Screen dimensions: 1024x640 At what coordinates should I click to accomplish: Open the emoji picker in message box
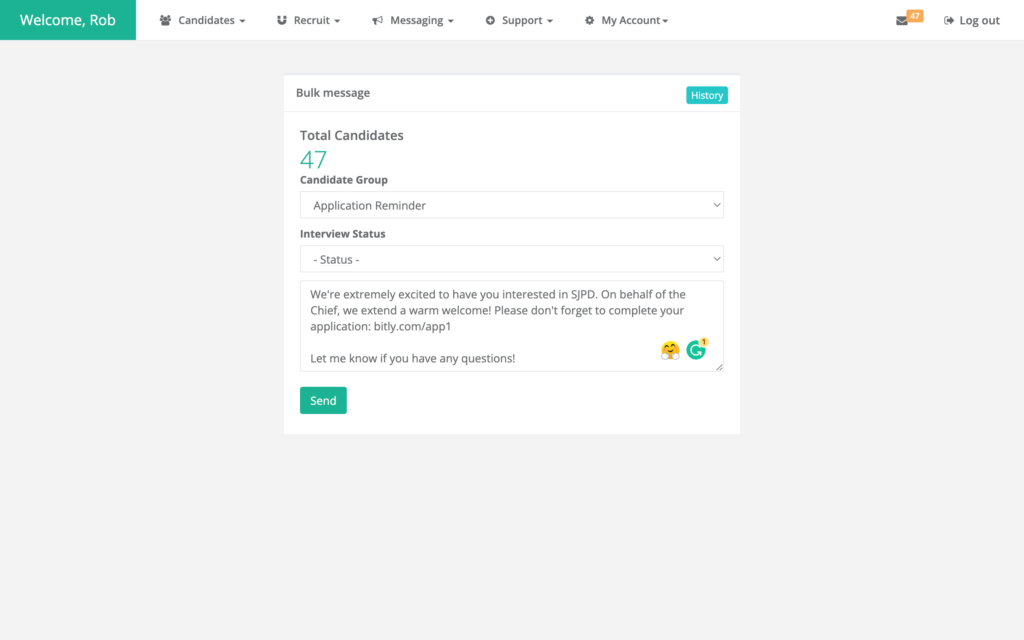[x=670, y=350]
